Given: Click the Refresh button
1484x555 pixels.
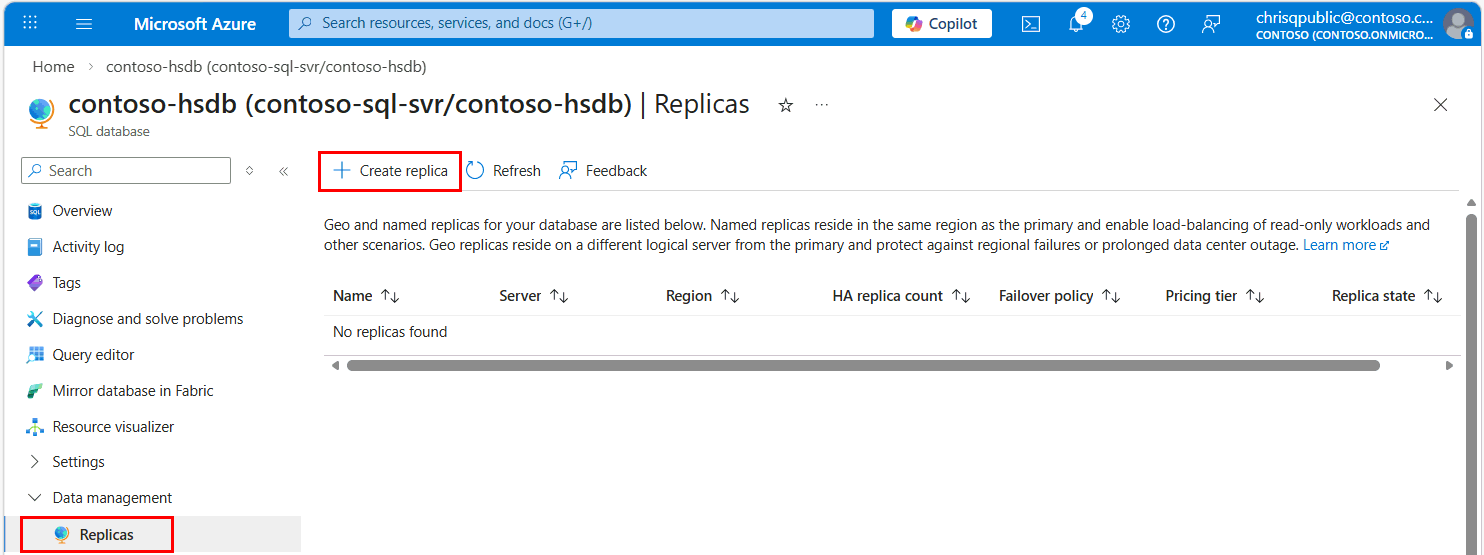Looking at the screenshot, I should [503, 171].
